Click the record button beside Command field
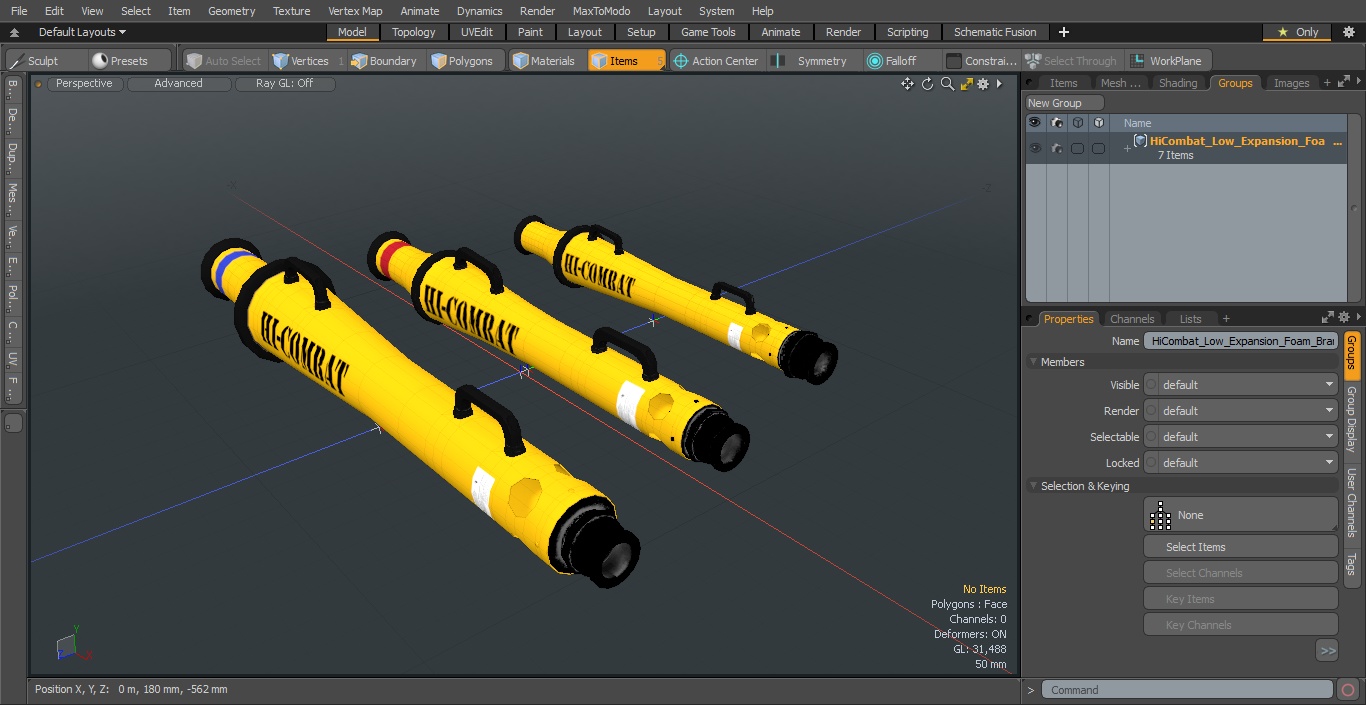Viewport: 1366px width, 705px height. [x=1347, y=690]
